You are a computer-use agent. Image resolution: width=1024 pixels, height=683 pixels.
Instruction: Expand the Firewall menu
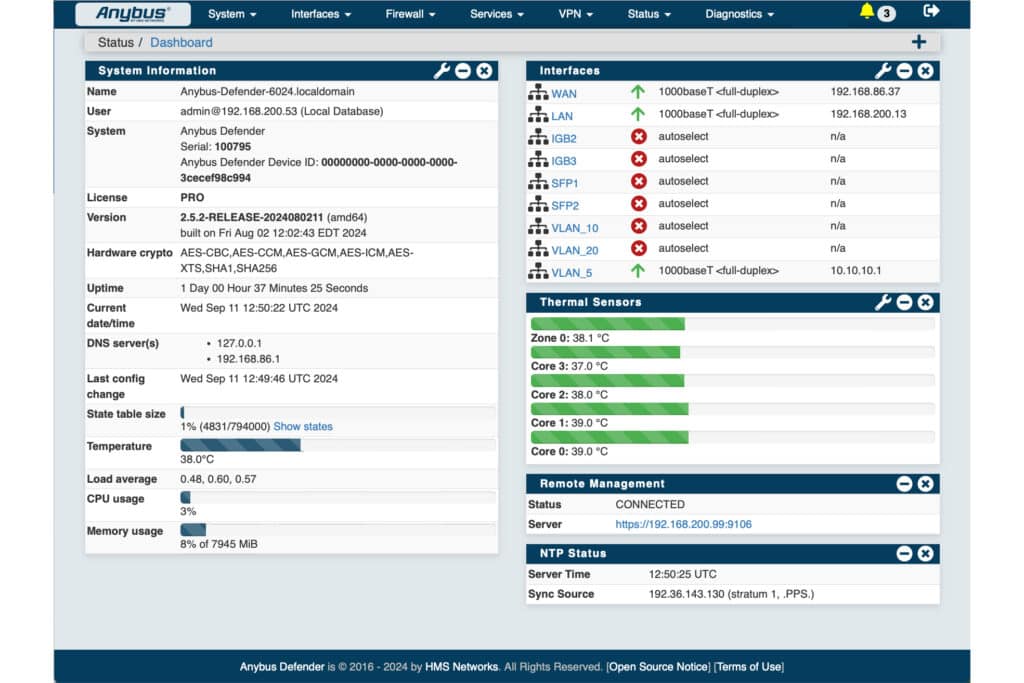[410, 14]
